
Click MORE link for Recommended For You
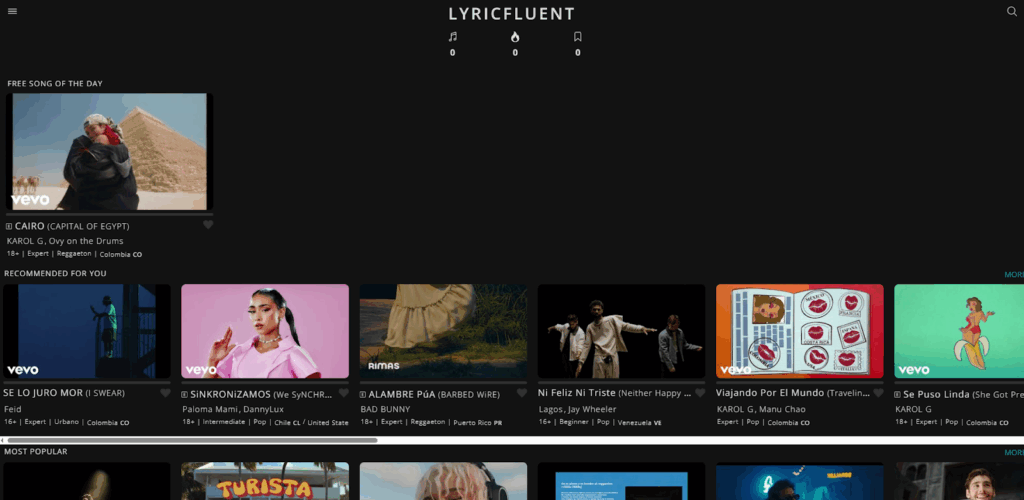click(1014, 275)
